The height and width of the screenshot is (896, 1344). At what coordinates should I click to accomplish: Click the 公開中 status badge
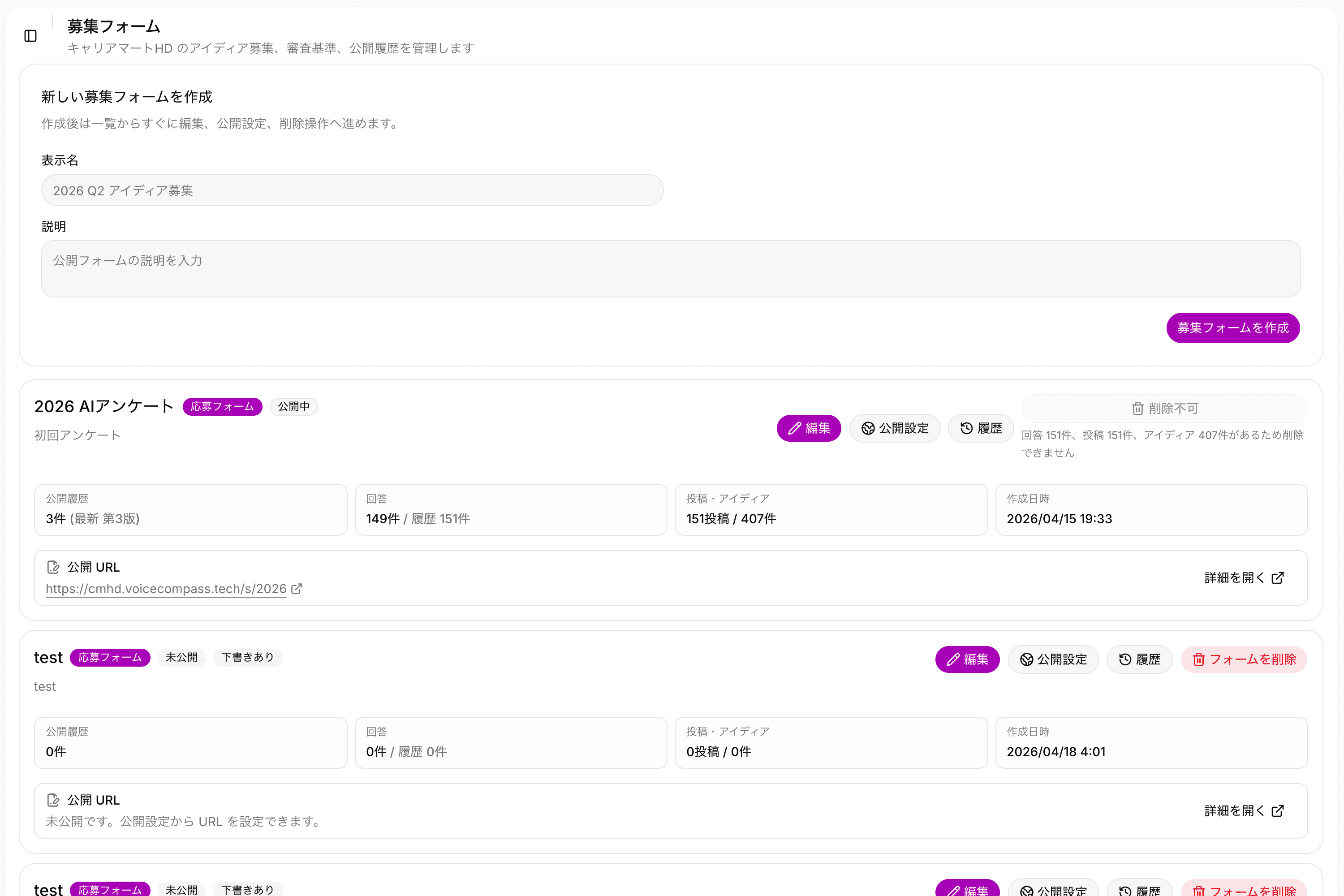pyautogui.click(x=294, y=407)
